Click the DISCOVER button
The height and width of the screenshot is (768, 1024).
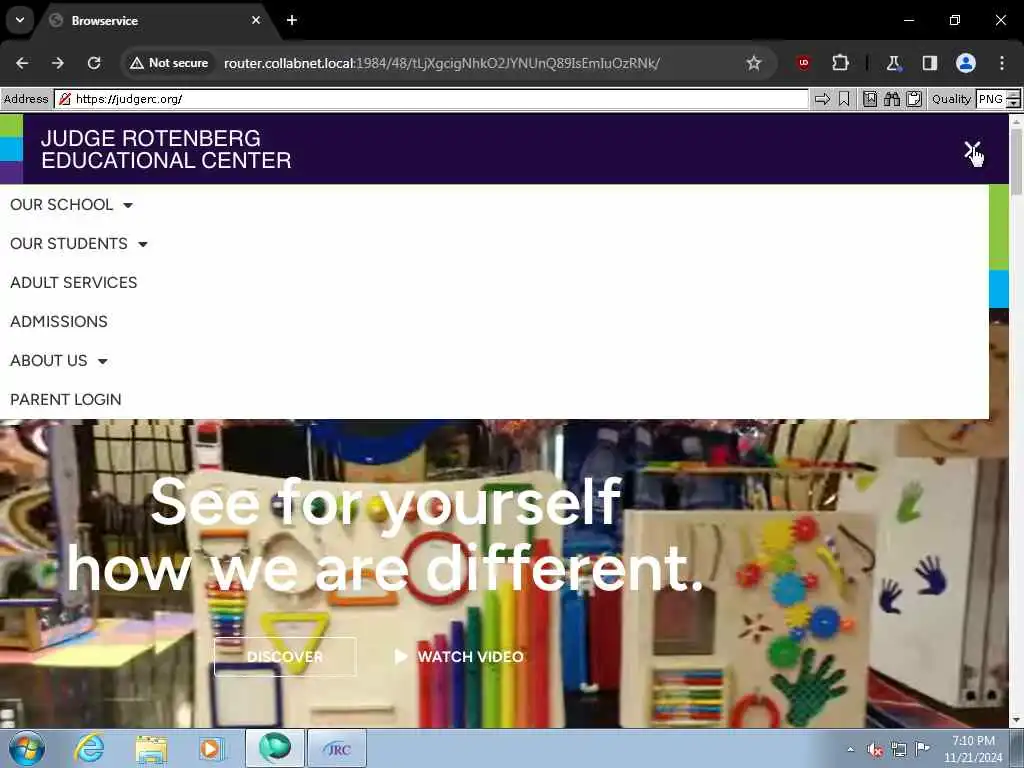[285, 656]
